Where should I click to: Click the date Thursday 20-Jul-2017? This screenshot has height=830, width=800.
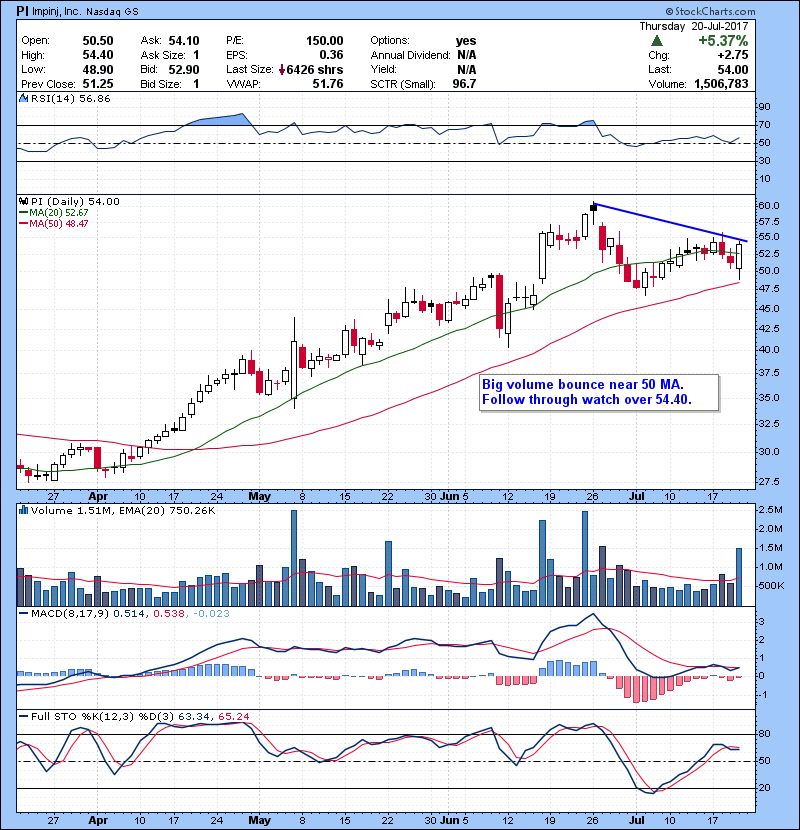[x=694, y=26]
